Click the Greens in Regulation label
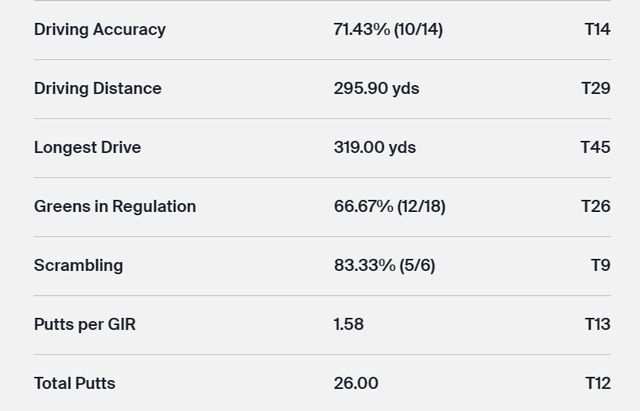Image resolution: width=640 pixels, height=411 pixels. 115,206
